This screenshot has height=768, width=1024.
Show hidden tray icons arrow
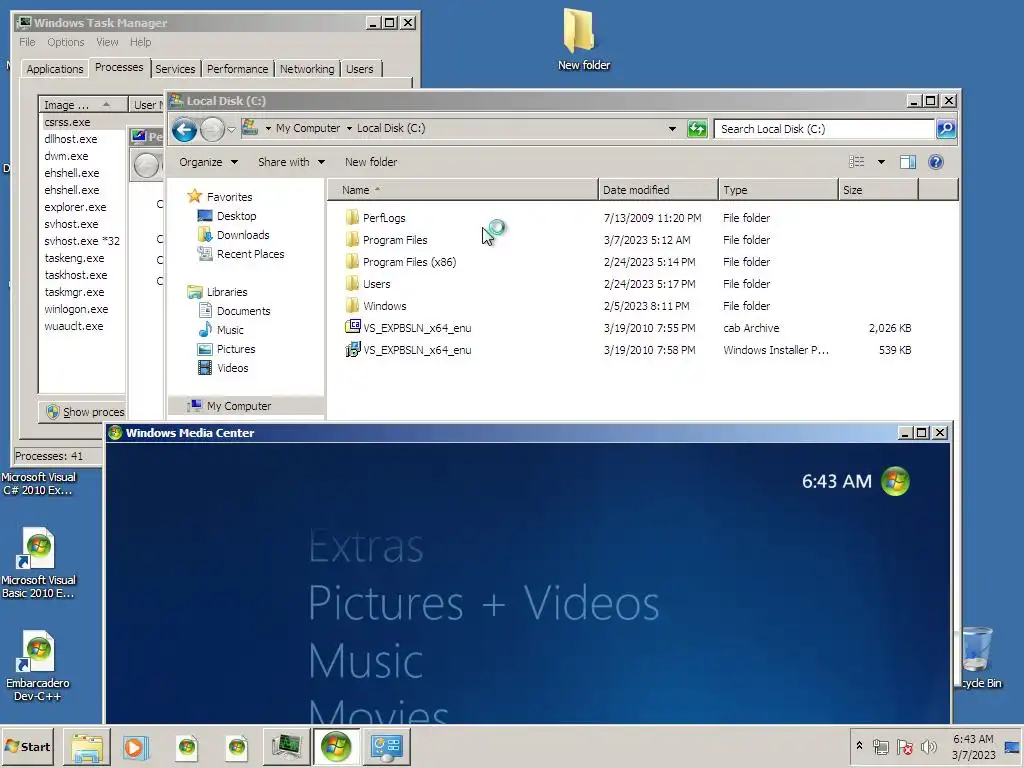coord(859,746)
